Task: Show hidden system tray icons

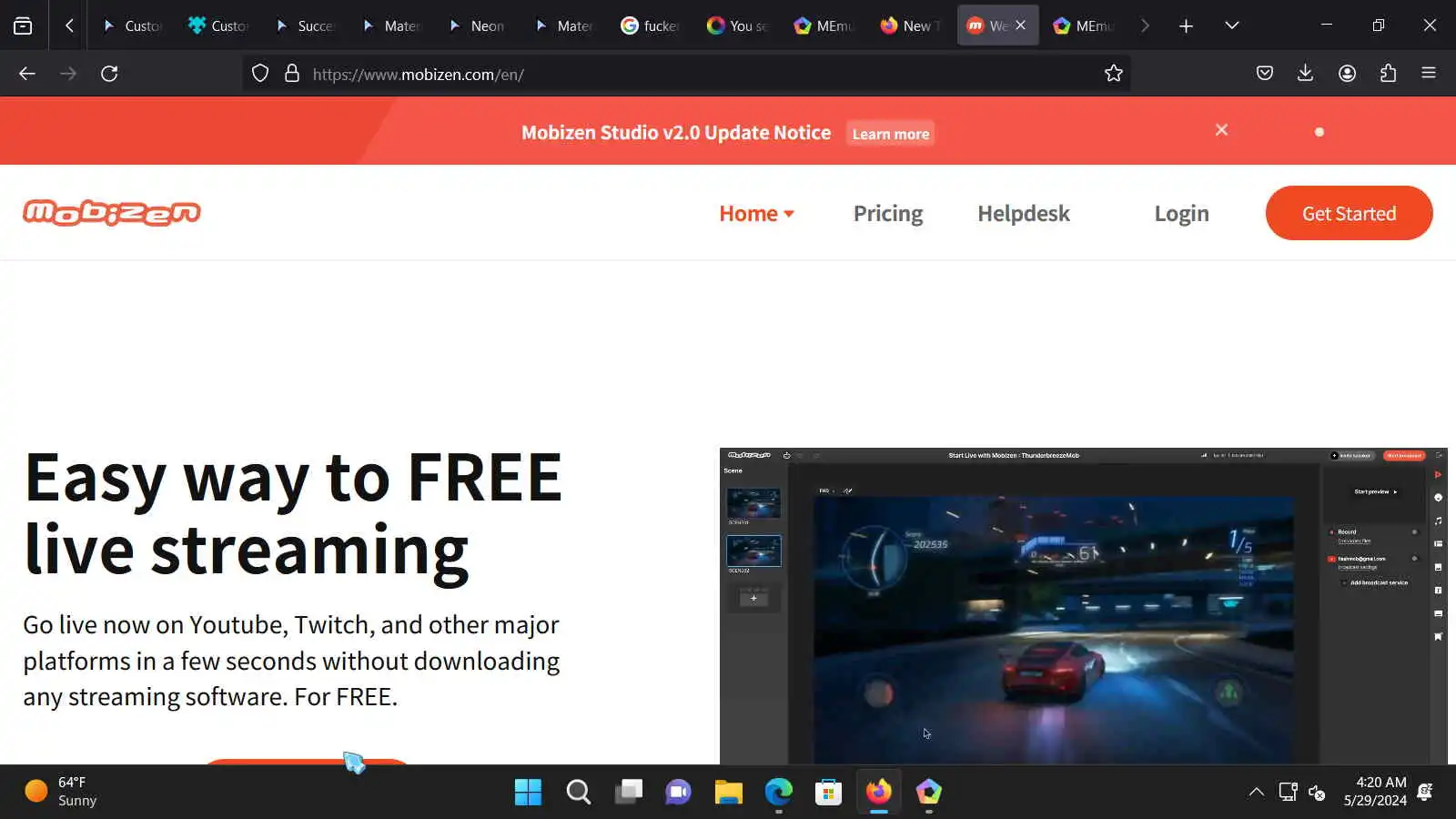Action: pos(1257,792)
